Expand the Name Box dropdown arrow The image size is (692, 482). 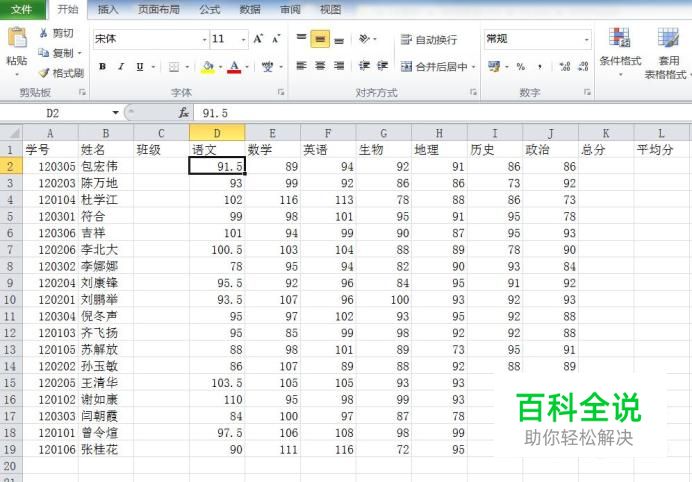(115, 113)
